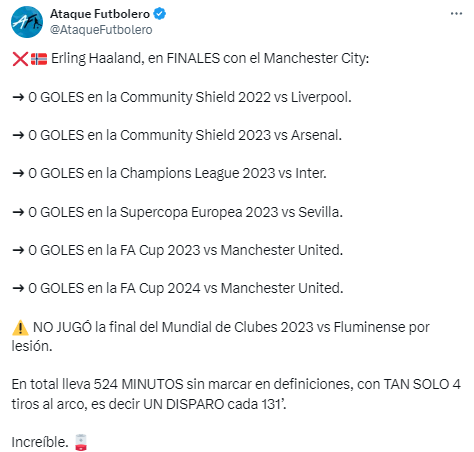The width and height of the screenshot is (474, 452).
Task: Click the arrow beside Community Shield 2022 line
Action: pyautogui.click(x=18, y=97)
